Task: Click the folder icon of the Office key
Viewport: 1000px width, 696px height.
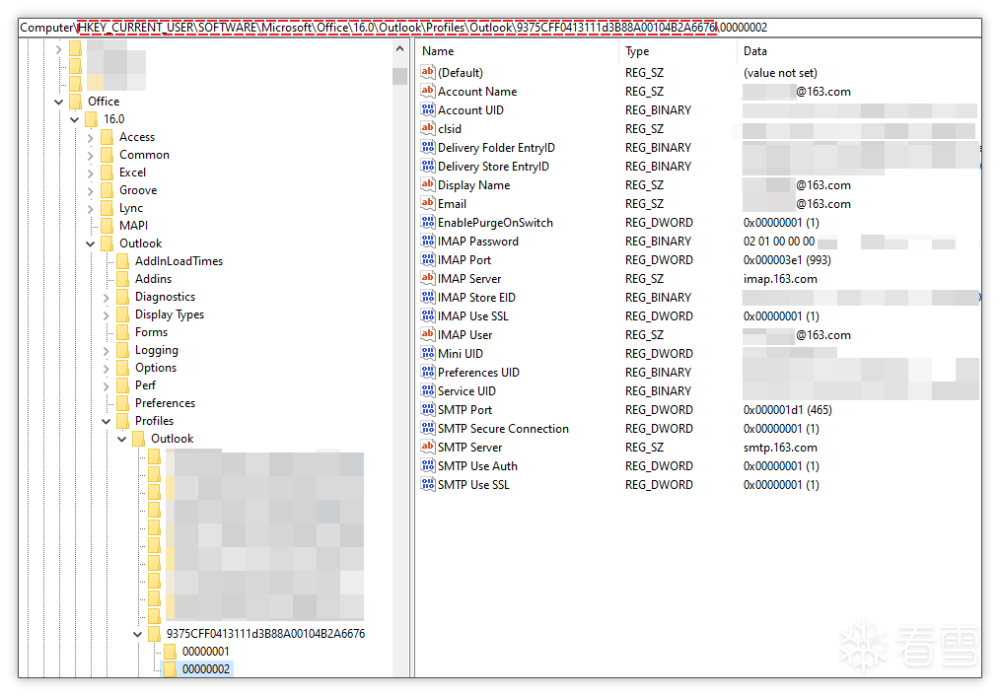Action: [75, 101]
